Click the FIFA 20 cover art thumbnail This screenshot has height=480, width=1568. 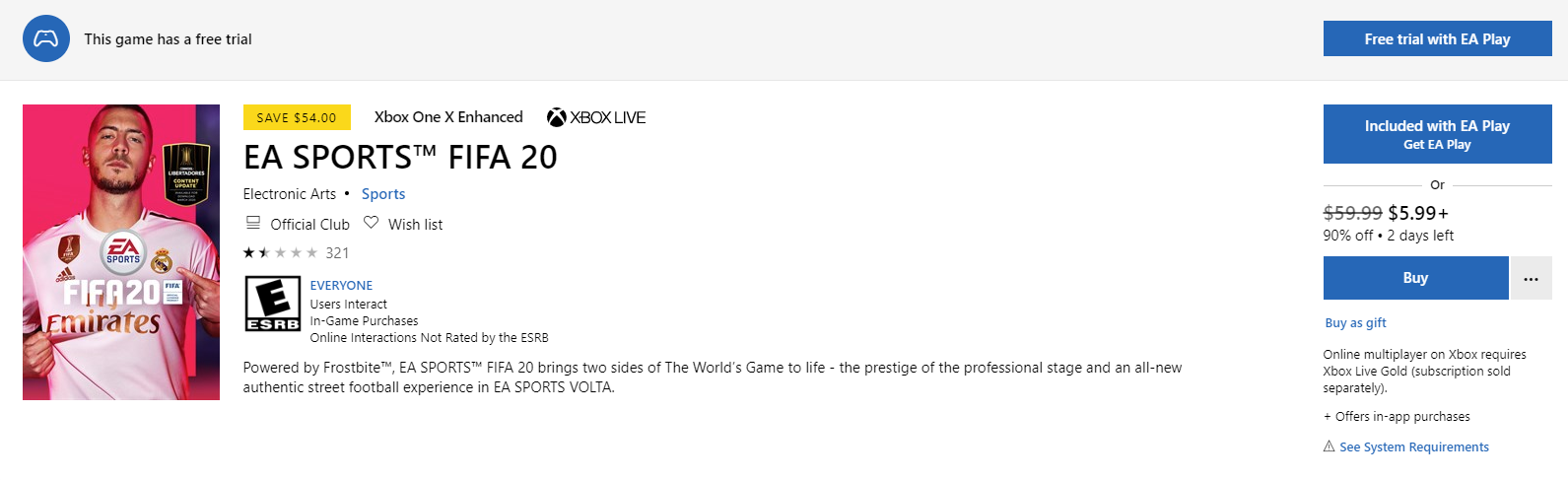coord(121,252)
